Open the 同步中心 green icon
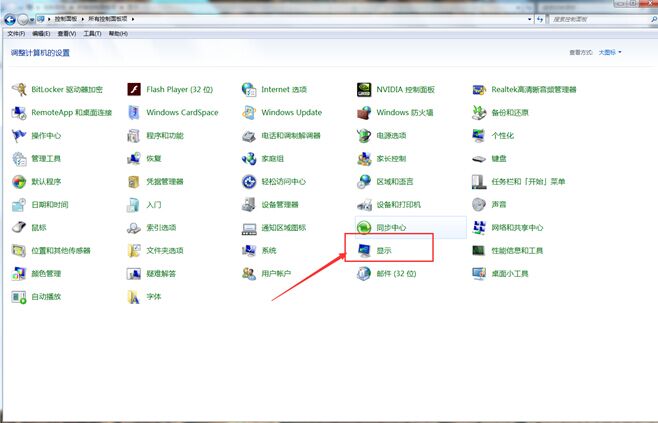 (x=364, y=227)
